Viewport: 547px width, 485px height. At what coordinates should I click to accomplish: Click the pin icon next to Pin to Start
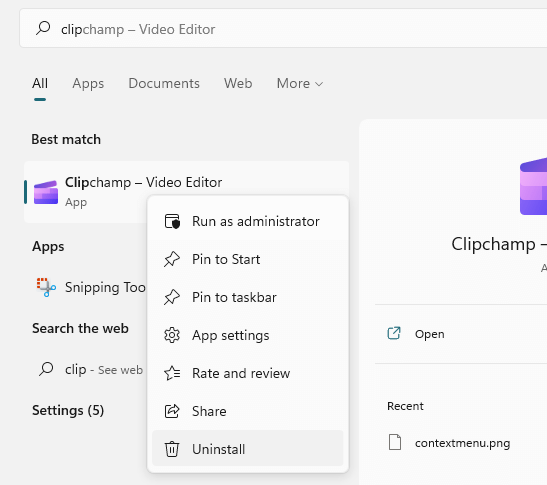point(172,259)
